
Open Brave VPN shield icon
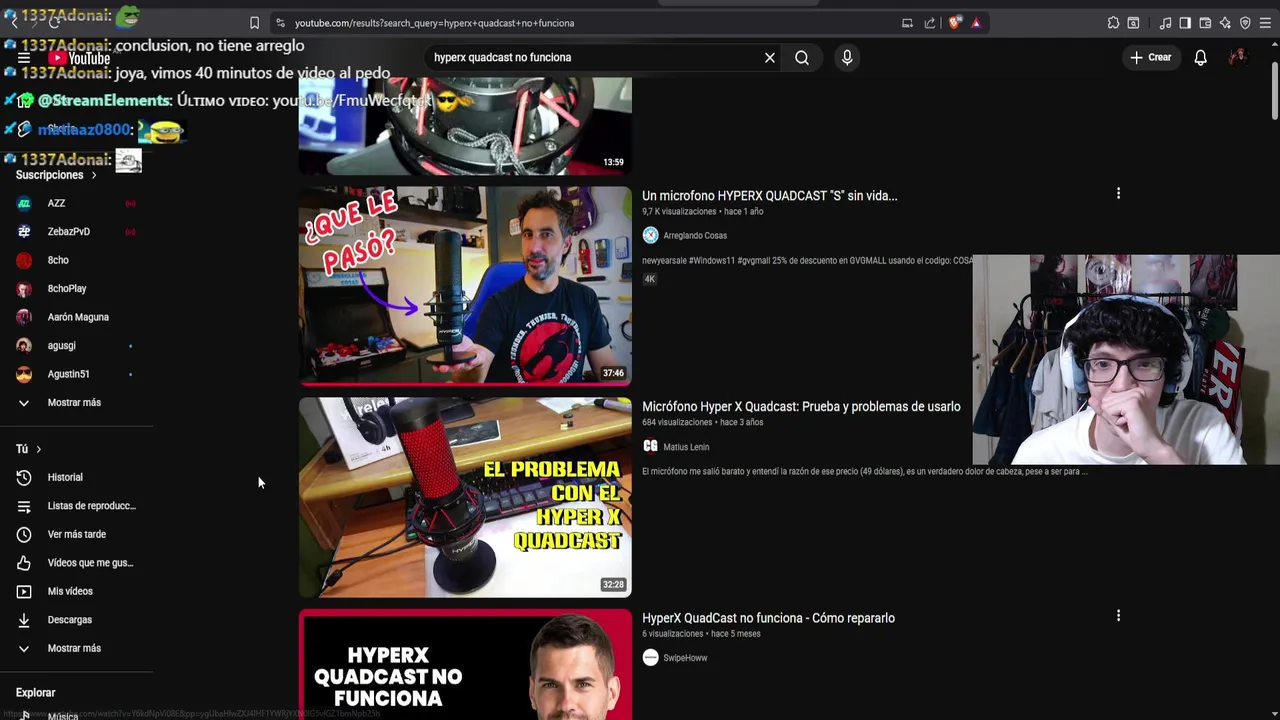1245,23
